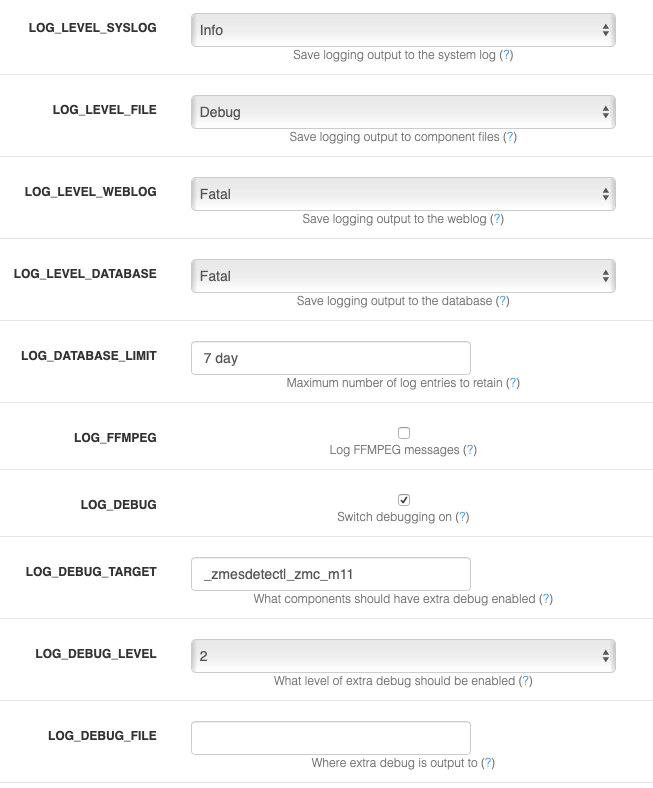Click the LOG_DEBUG_TARGET text field
Screen dimensions: 653x788
(331, 574)
